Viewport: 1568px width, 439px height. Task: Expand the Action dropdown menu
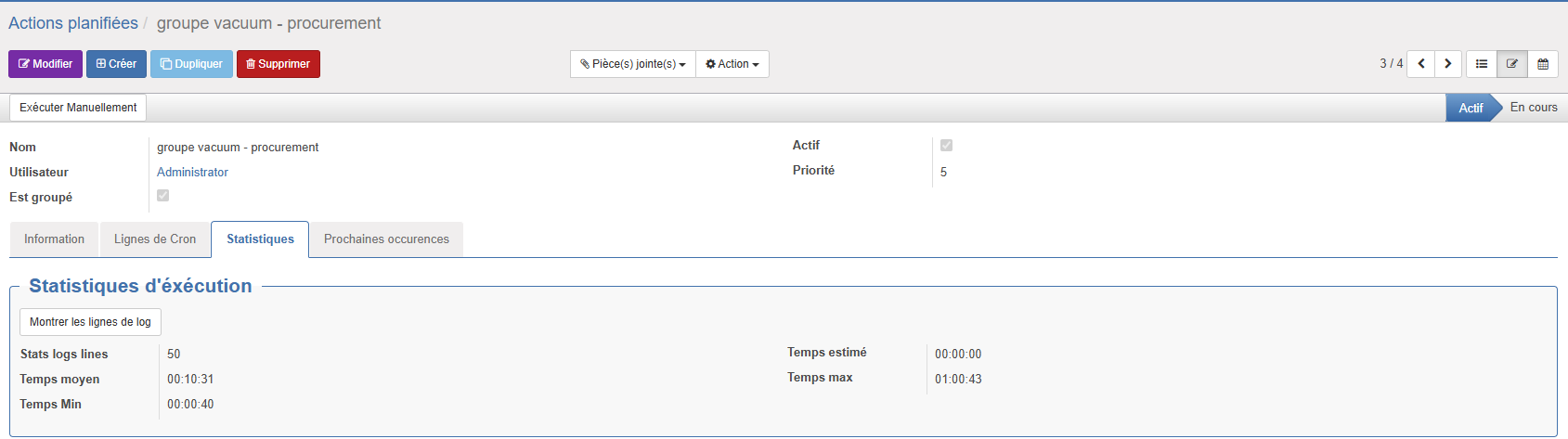(x=732, y=64)
